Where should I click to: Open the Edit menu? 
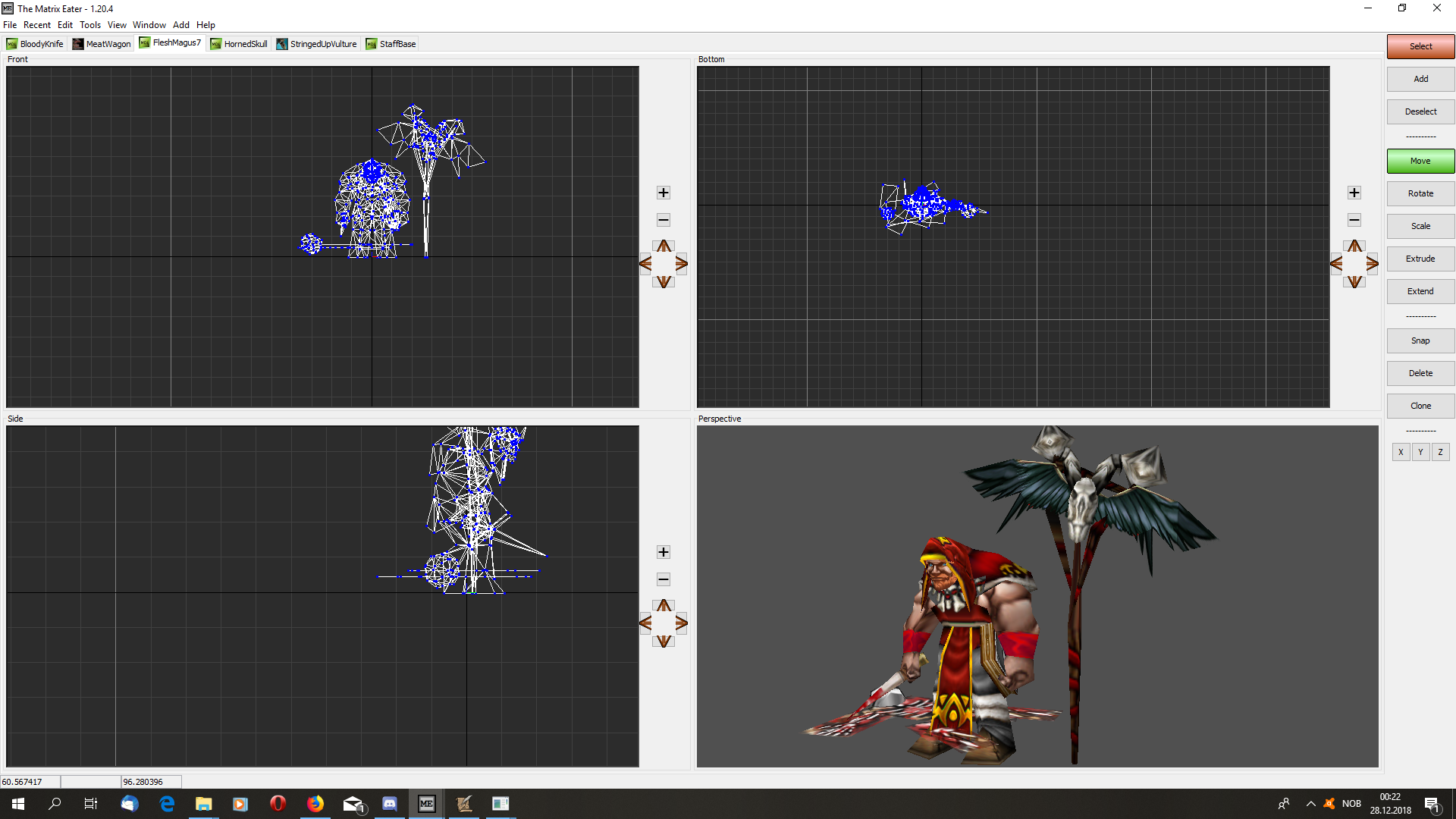click(65, 25)
